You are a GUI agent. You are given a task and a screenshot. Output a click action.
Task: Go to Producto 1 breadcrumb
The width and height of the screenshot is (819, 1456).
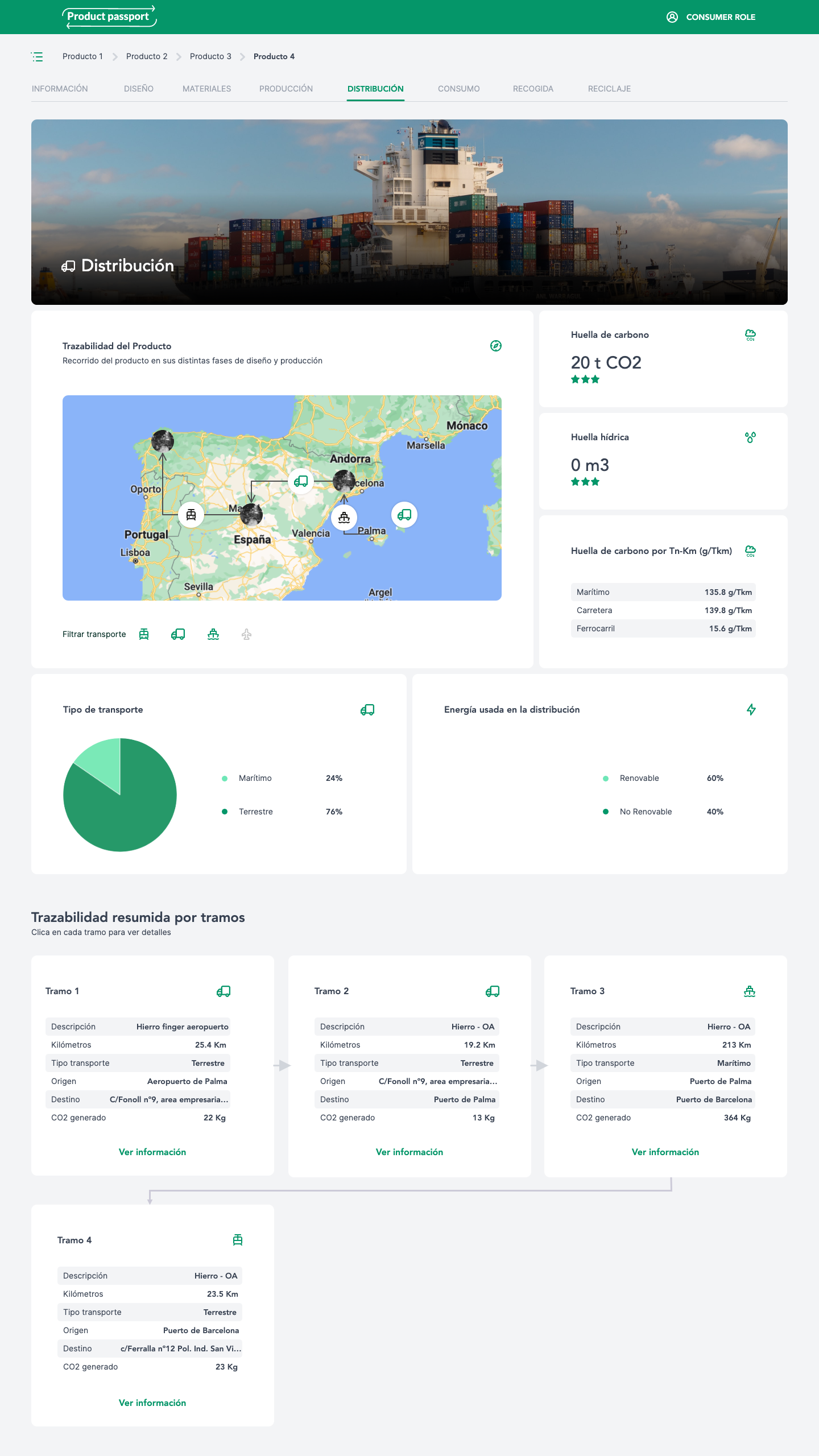pos(82,56)
